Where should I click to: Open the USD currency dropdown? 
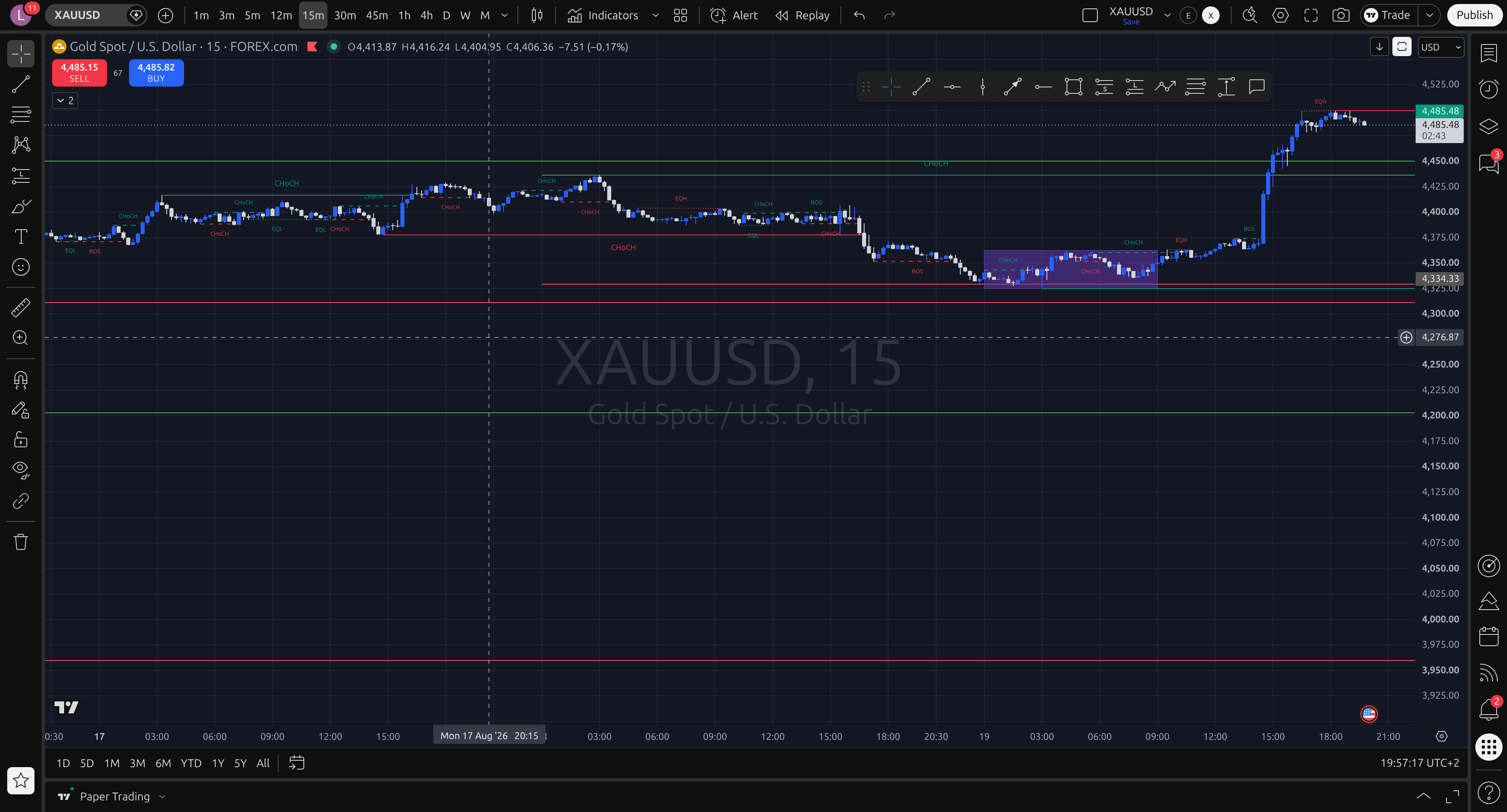[1441, 47]
